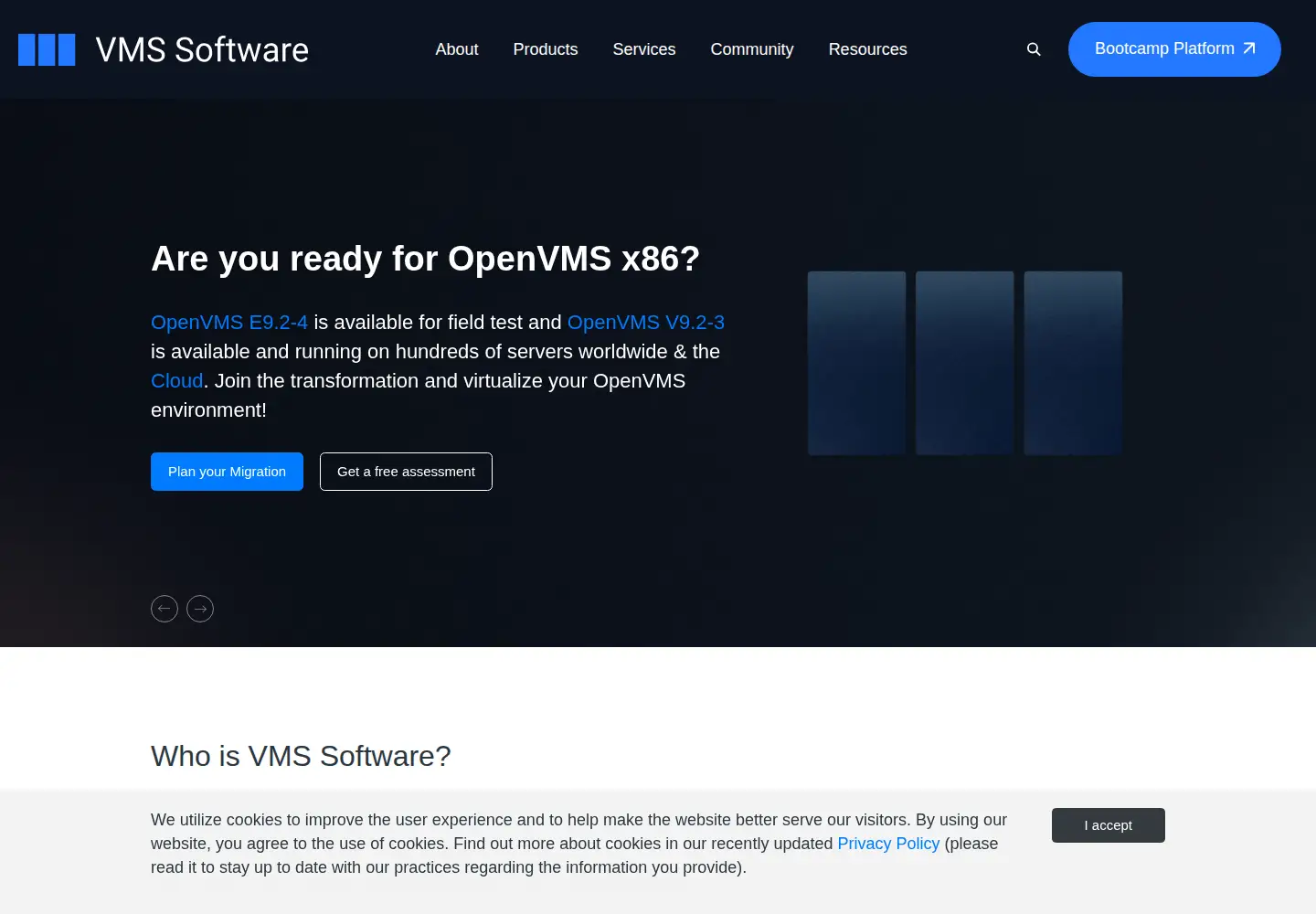The width and height of the screenshot is (1316, 914).
Task: Open the Products menu
Action: [x=546, y=49]
